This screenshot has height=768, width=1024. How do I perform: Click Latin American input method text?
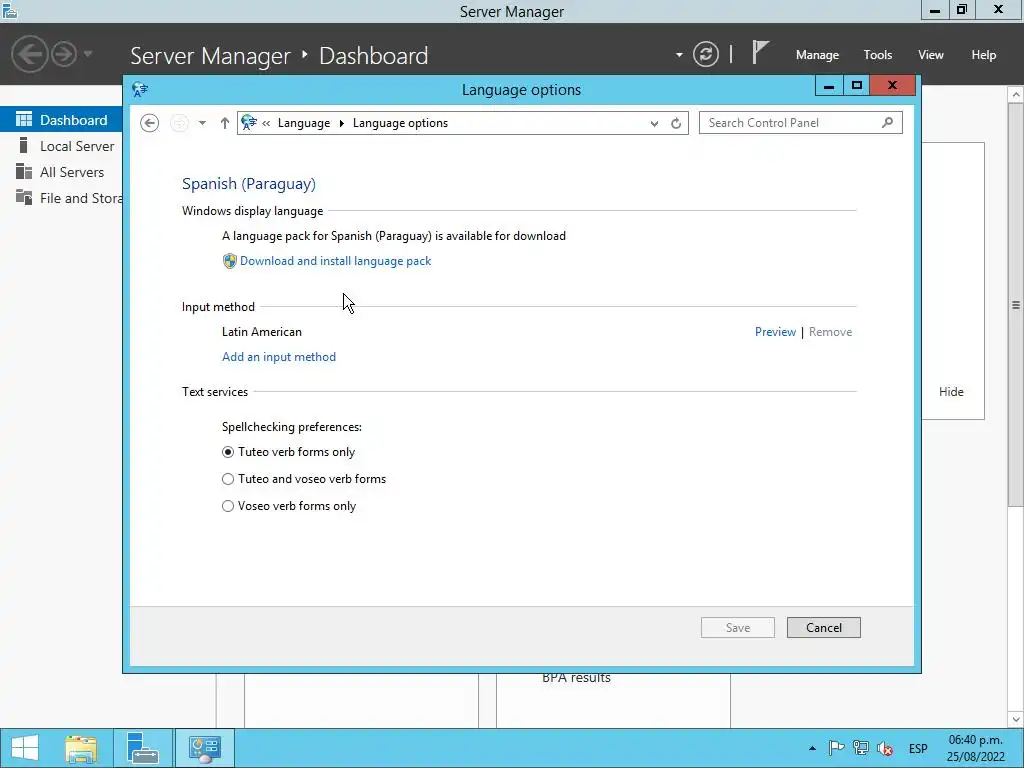pos(262,332)
